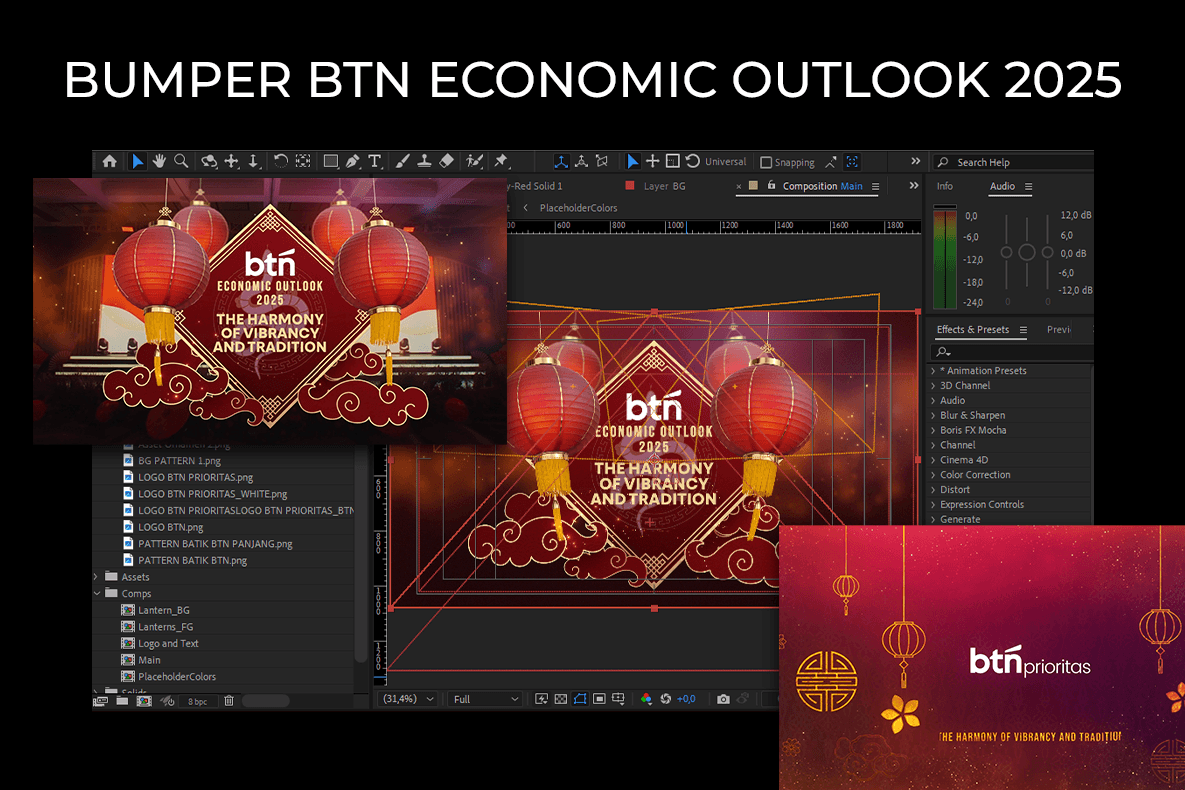The height and width of the screenshot is (790, 1185).
Task: Toggle the composition panel lock icon
Action: pos(772,185)
